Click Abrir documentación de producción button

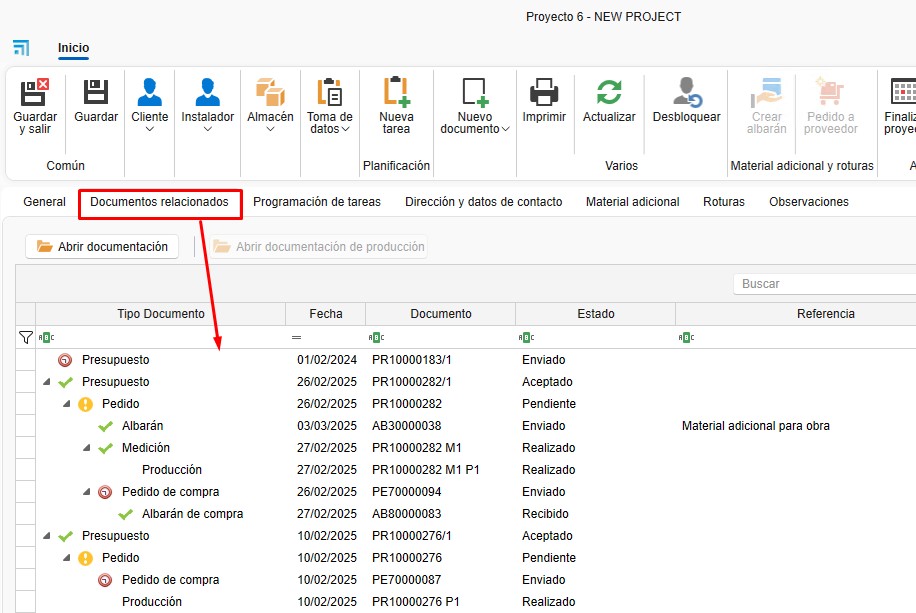coord(318,247)
